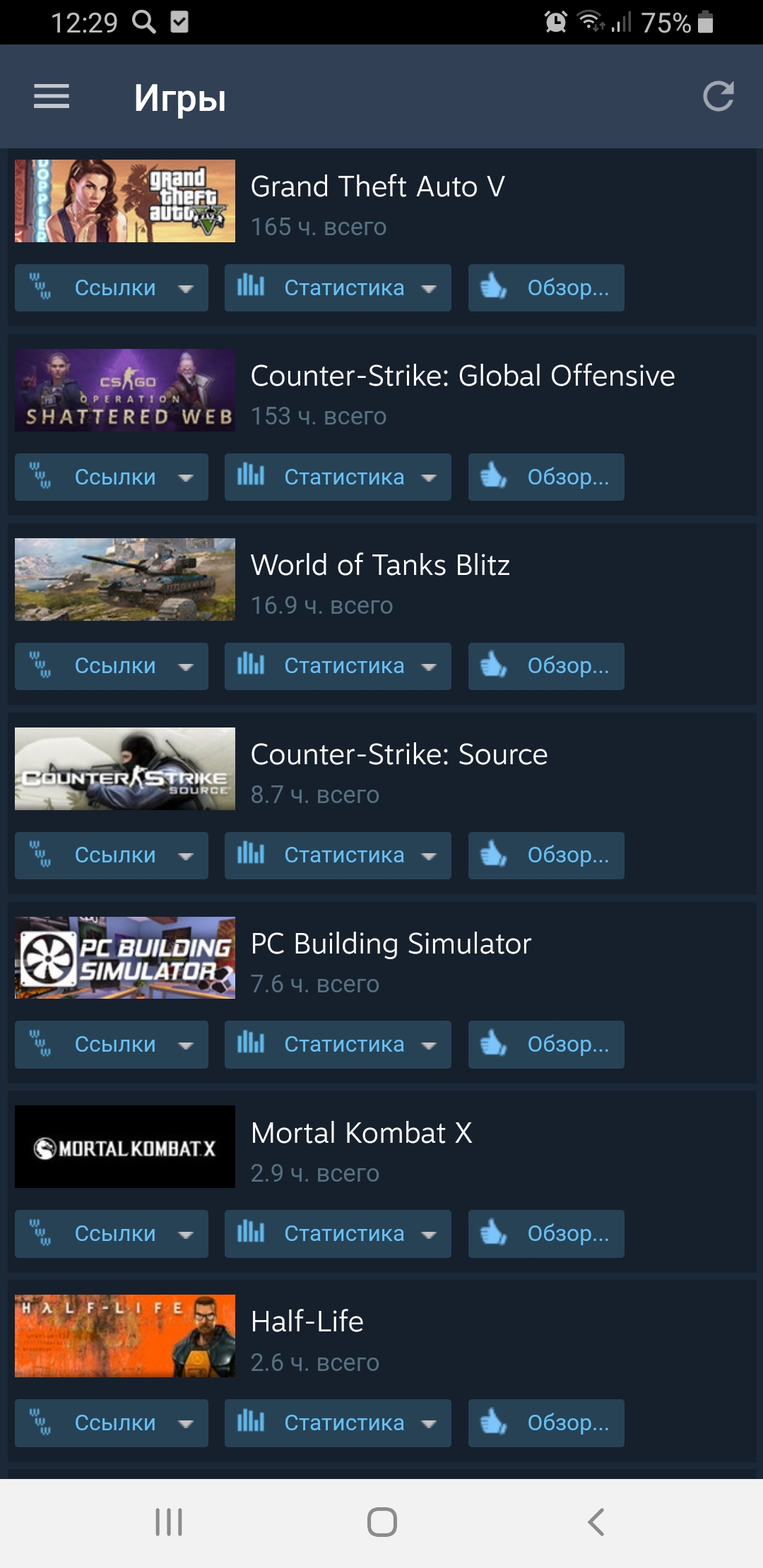Tap the Android back navigation icon

[596, 1522]
